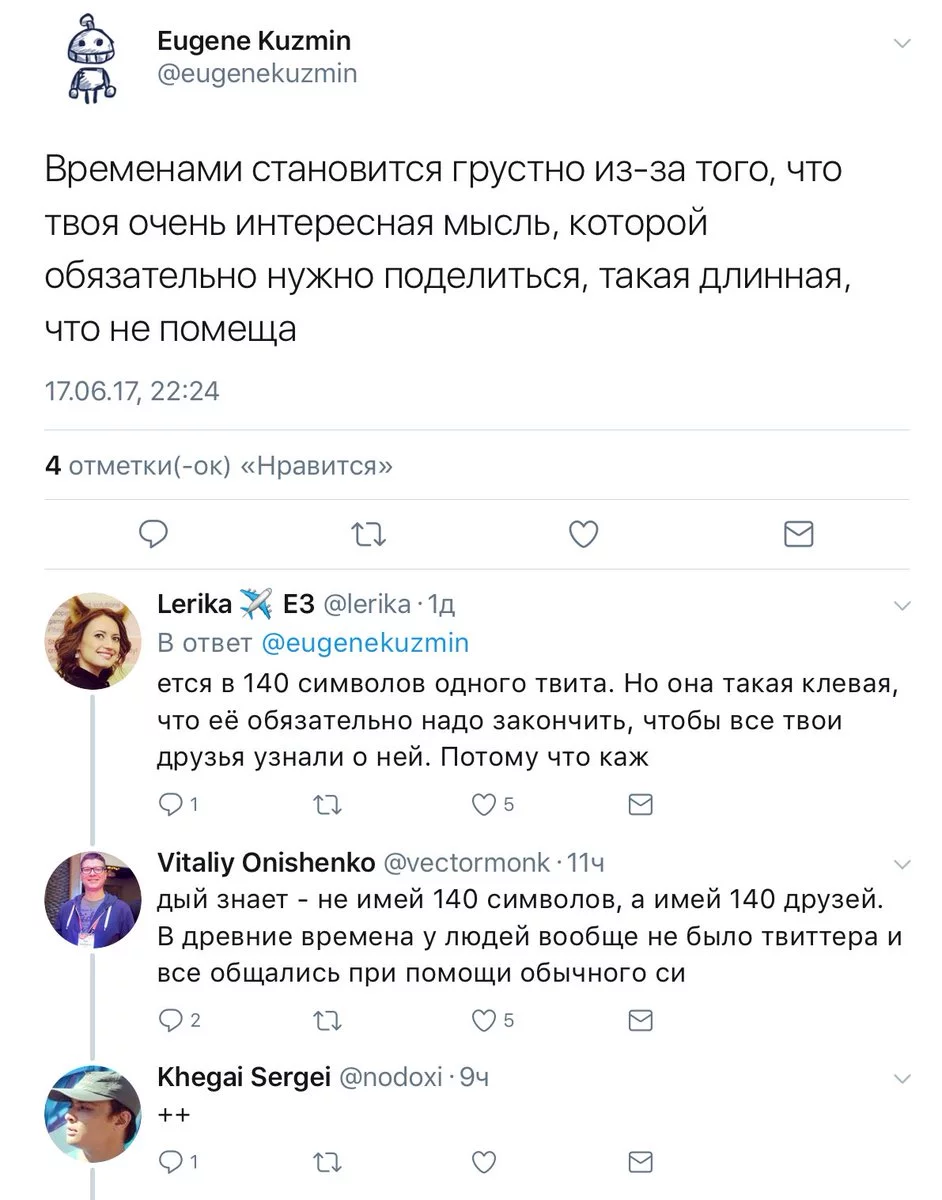
Task: Open Vitaliy Onishenko's profile name
Action: click(x=266, y=862)
